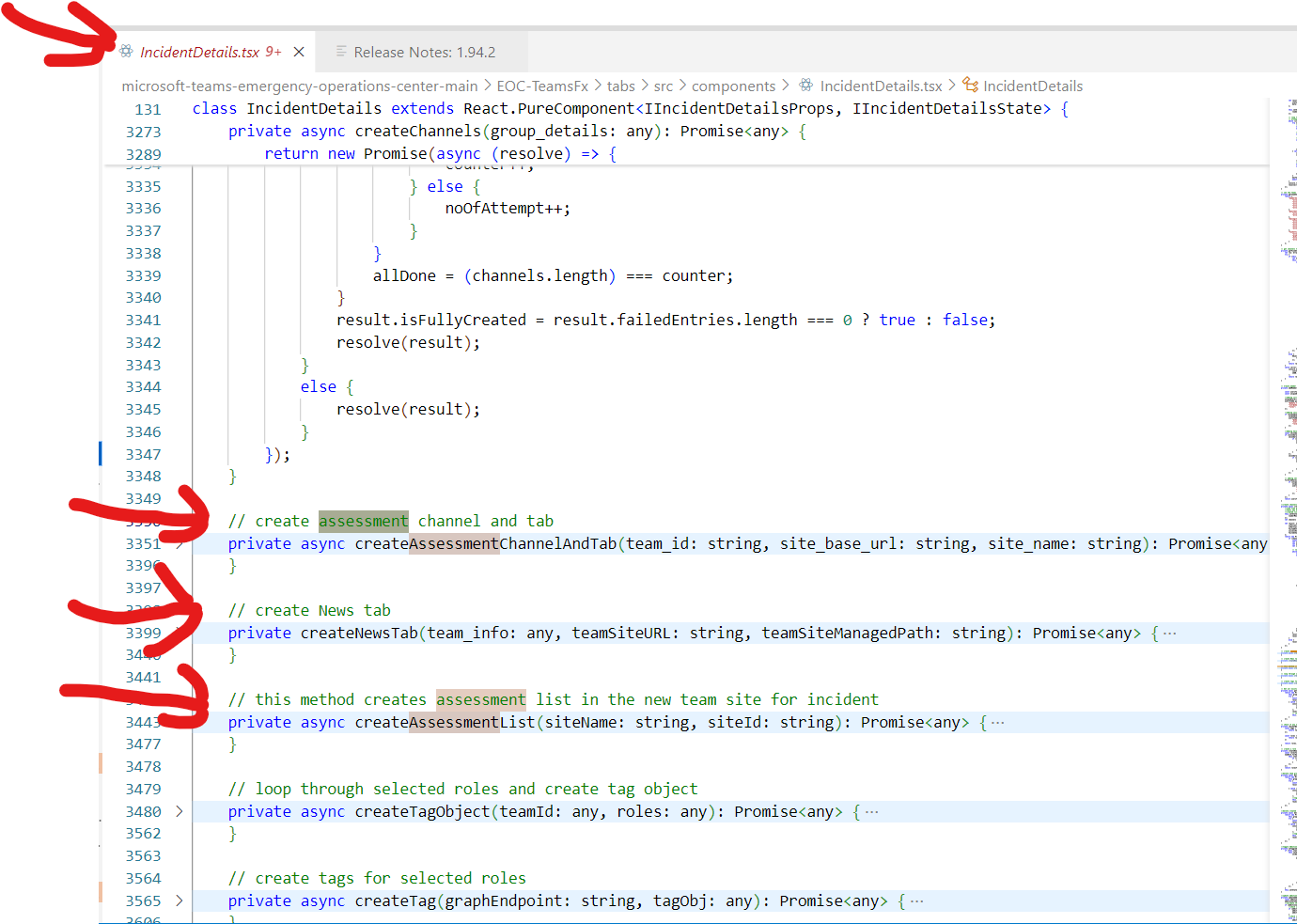Select line number 3347 in the gutter
The width and height of the screenshot is (1297, 924).
tap(143, 454)
